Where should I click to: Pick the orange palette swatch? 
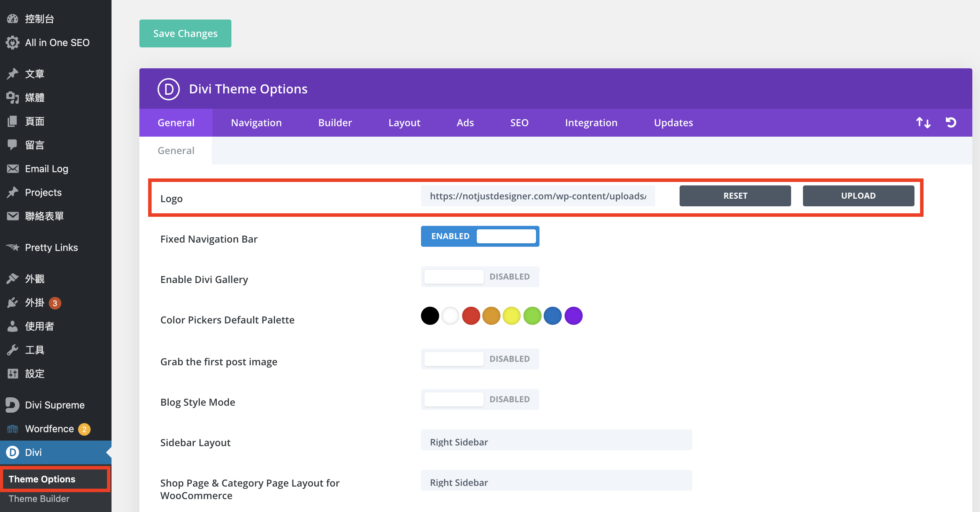coord(491,316)
